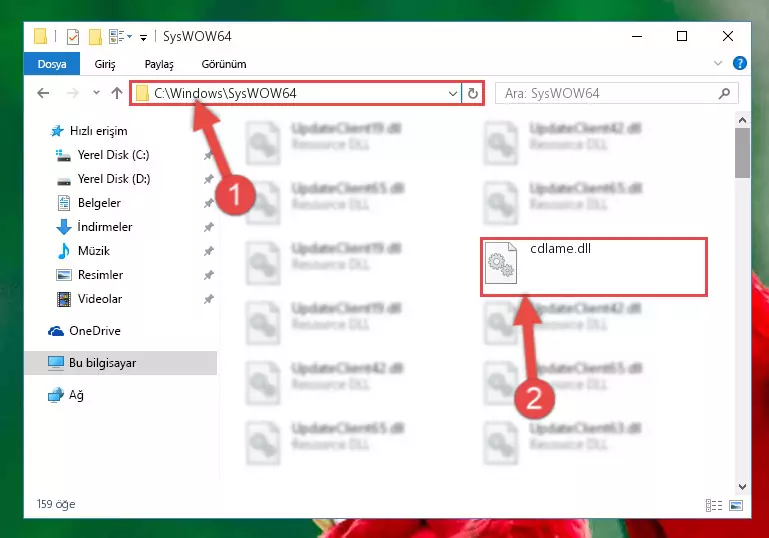Go back with the left arrow

(x=43, y=93)
